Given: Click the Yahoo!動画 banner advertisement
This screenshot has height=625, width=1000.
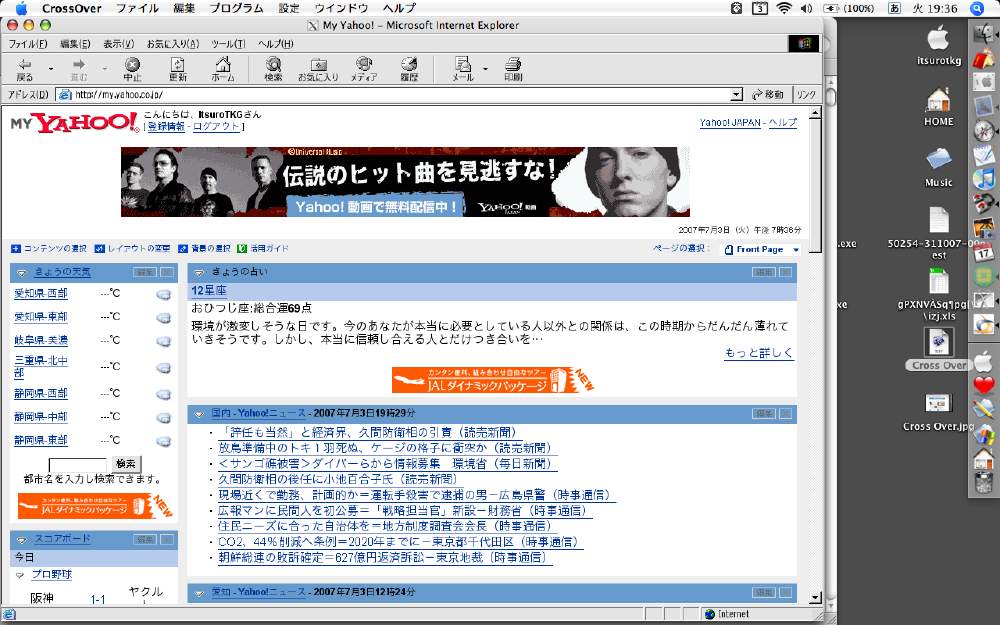Looking at the screenshot, I should pos(406,182).
